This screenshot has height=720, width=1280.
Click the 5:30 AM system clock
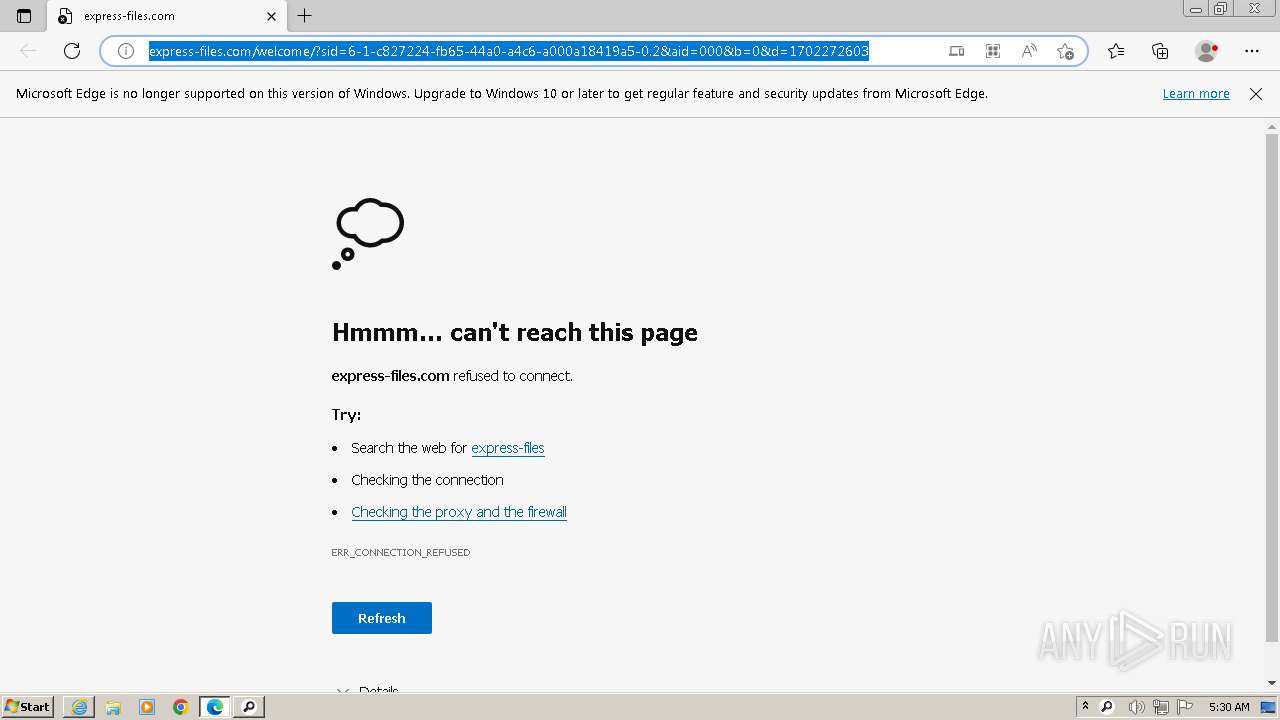(x=1229, y=707)
